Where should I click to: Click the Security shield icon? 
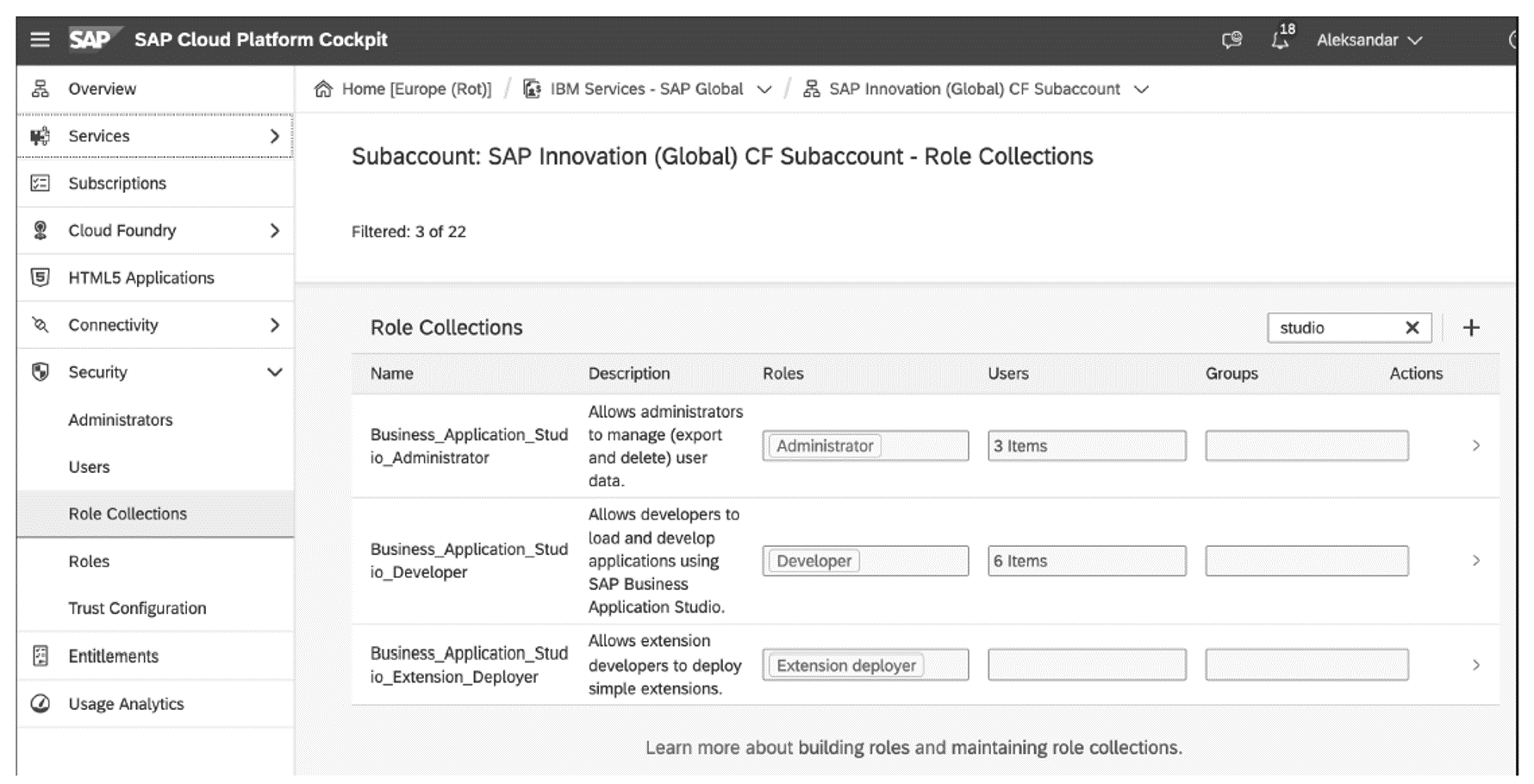(41, 372)
